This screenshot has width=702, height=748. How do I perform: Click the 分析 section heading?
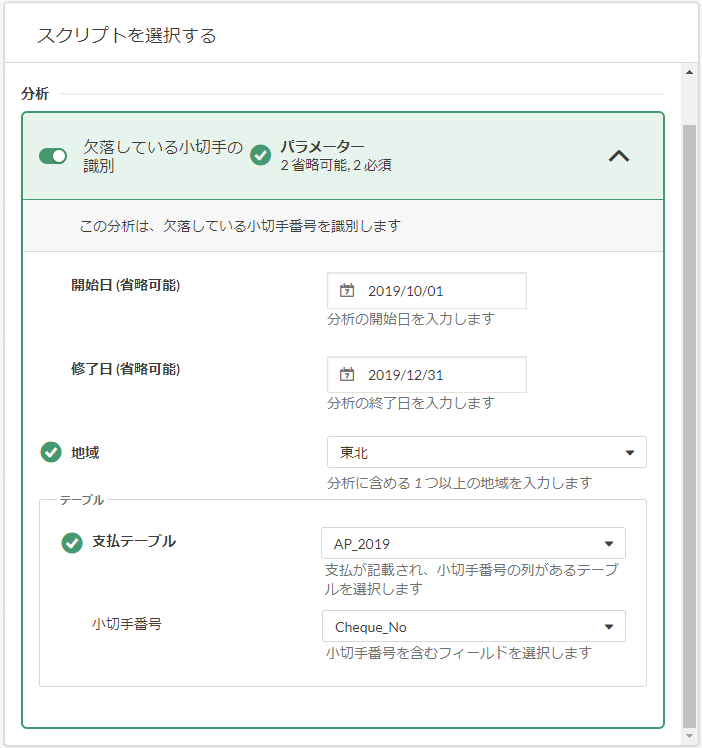[x=35, y=94]
